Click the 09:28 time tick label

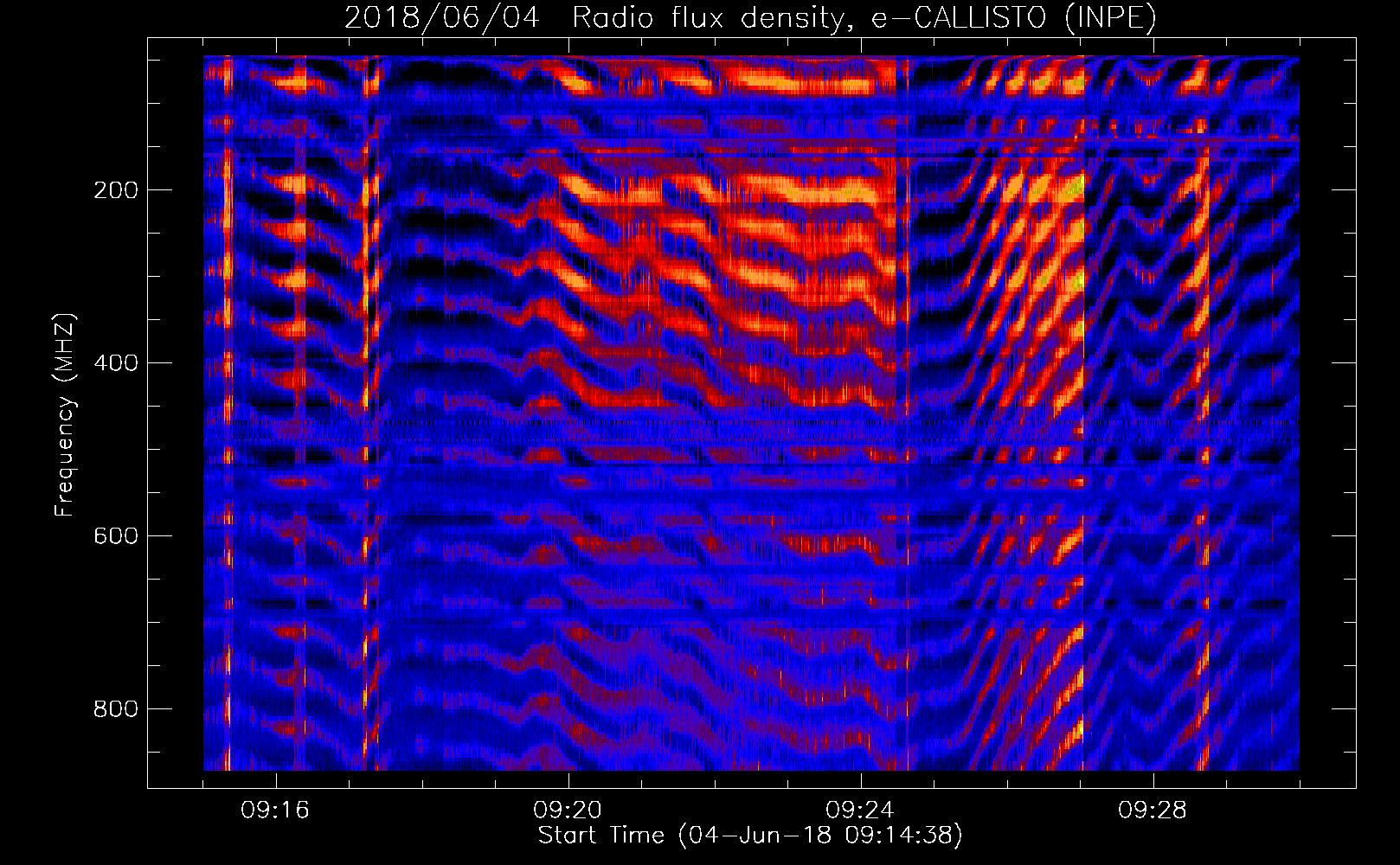[1153, 811]
